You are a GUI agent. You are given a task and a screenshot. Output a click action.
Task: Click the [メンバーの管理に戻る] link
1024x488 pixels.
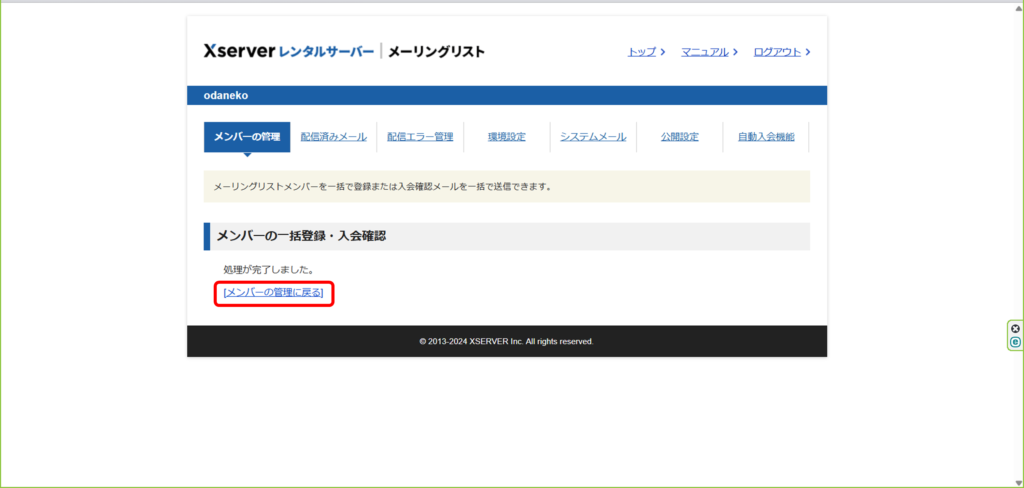[x=273, y=293]
